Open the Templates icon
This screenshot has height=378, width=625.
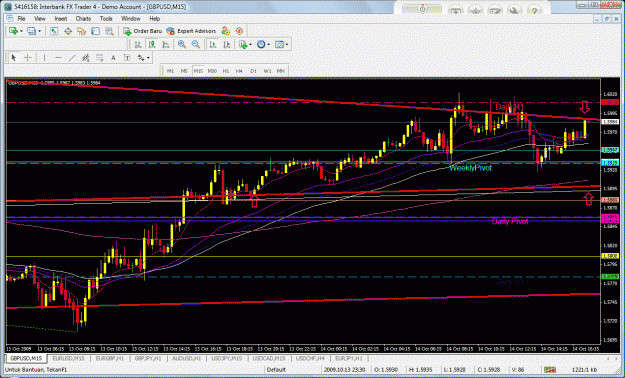coord(279,45)
